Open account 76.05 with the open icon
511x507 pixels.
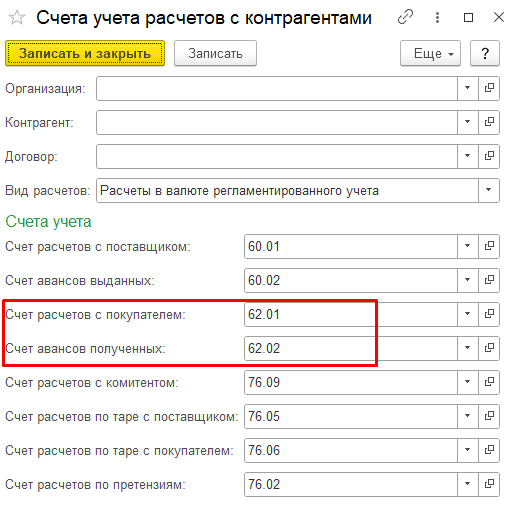pyautogui.click(x=489, y=416)
